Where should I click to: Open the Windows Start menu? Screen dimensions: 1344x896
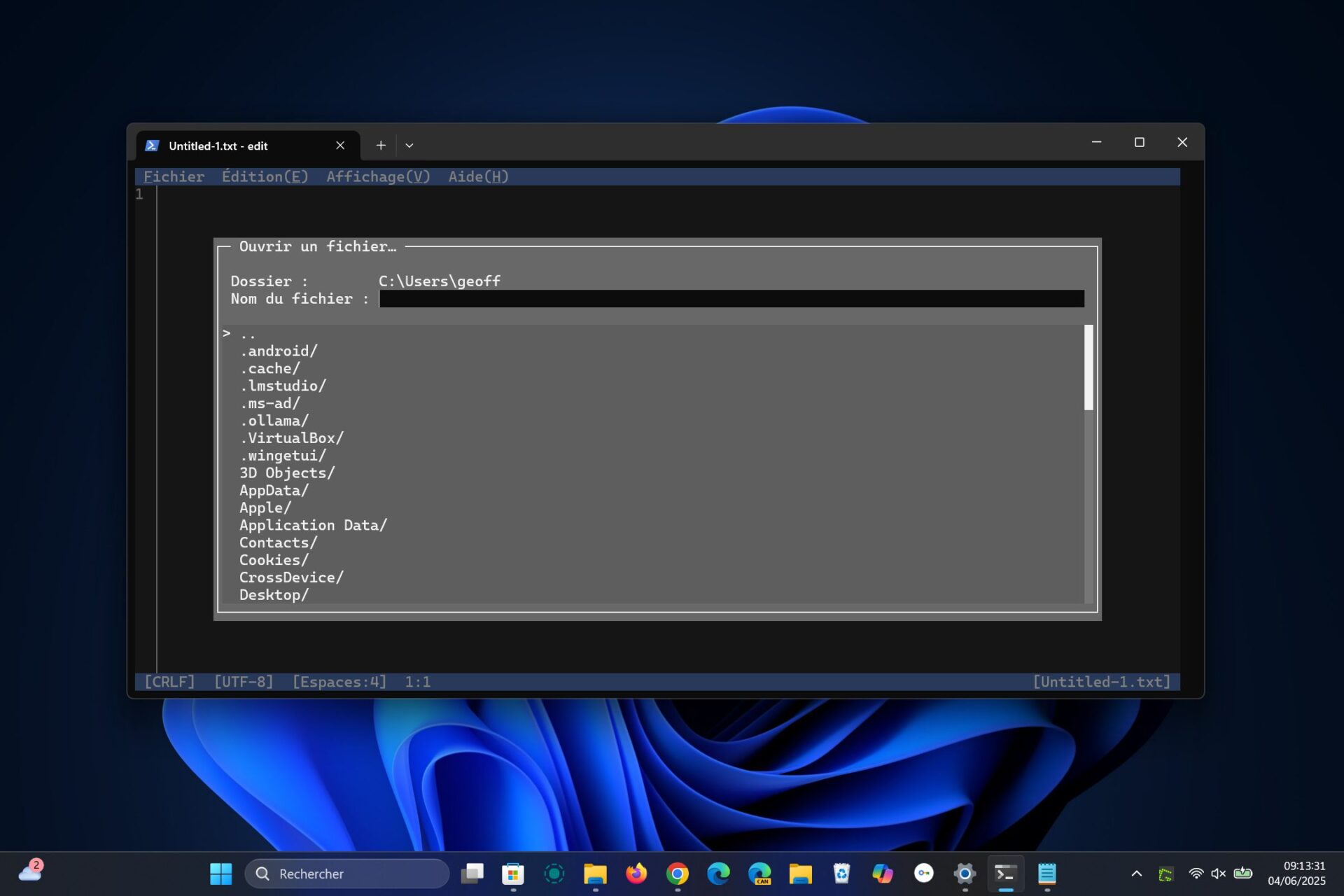point(220,874)
